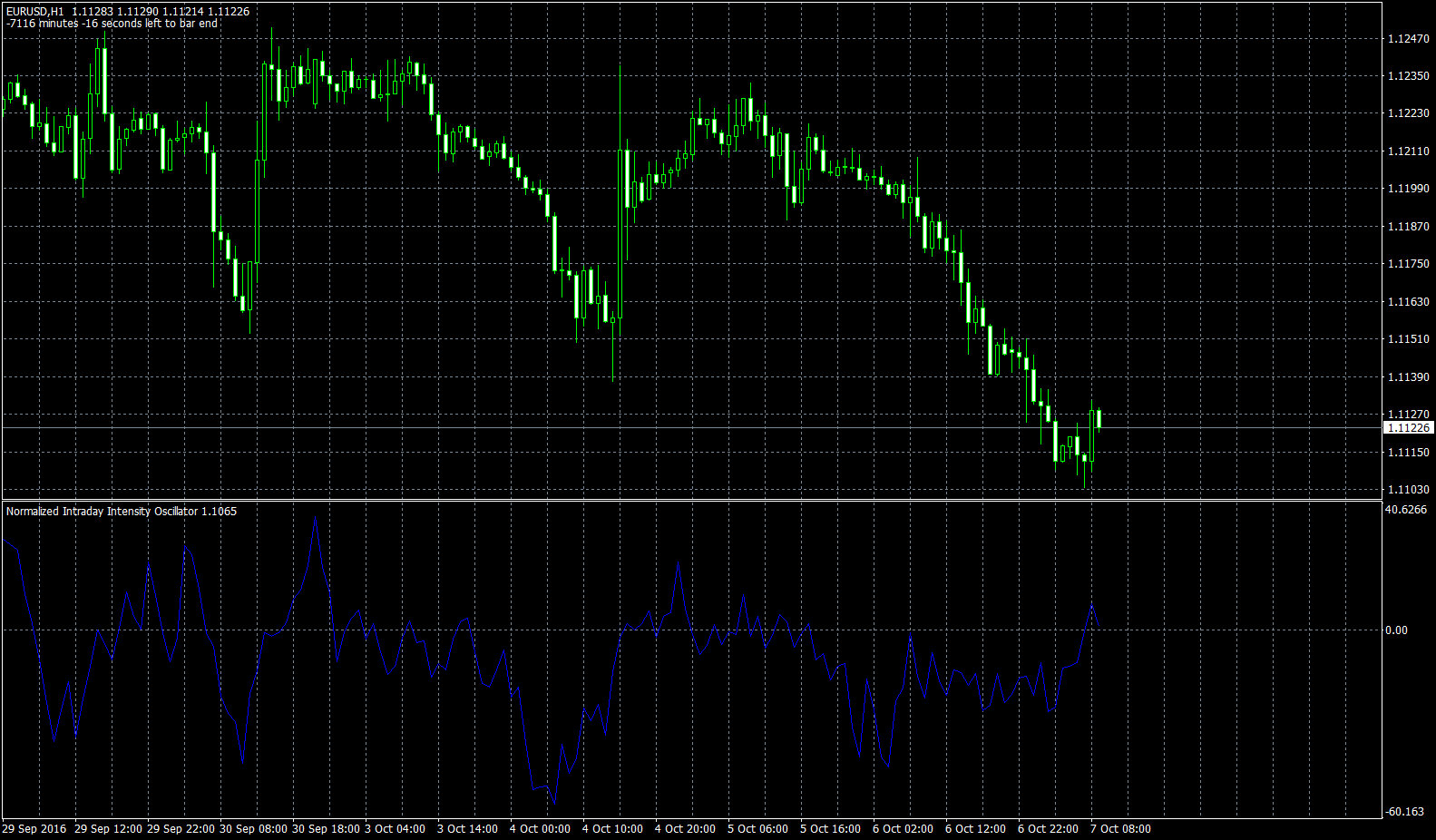Click the '5 Oct 16:00' time label

(831, 829)
